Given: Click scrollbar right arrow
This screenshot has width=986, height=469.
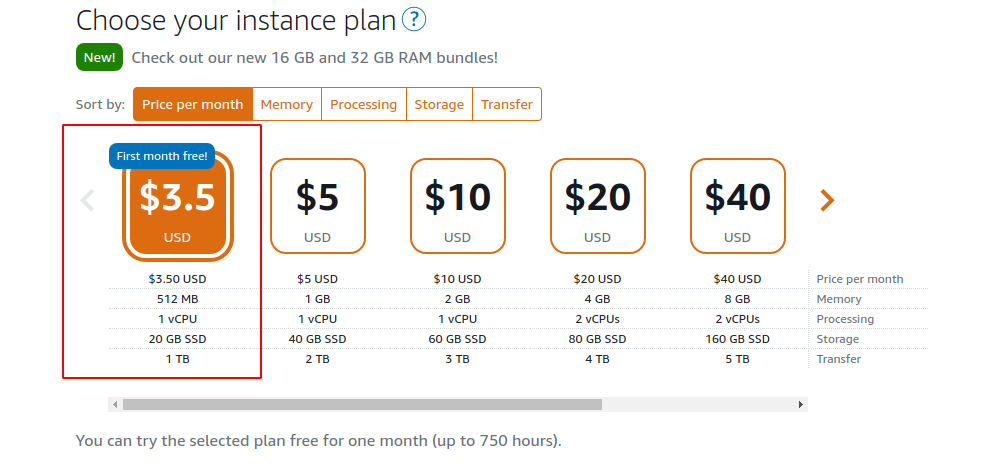Looking at the screenshot, I should 800,404.
